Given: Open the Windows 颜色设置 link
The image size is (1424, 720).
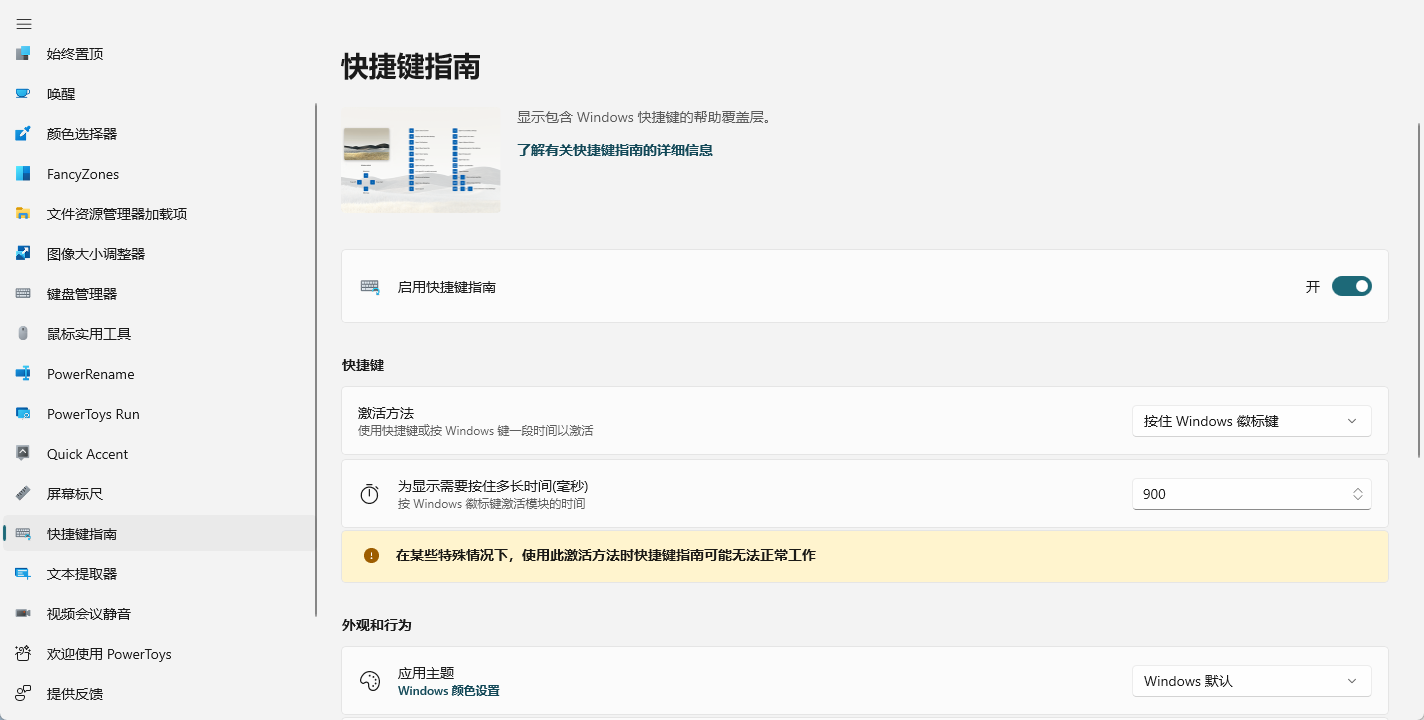Looking at the screenshot, I should coord(449,691).
